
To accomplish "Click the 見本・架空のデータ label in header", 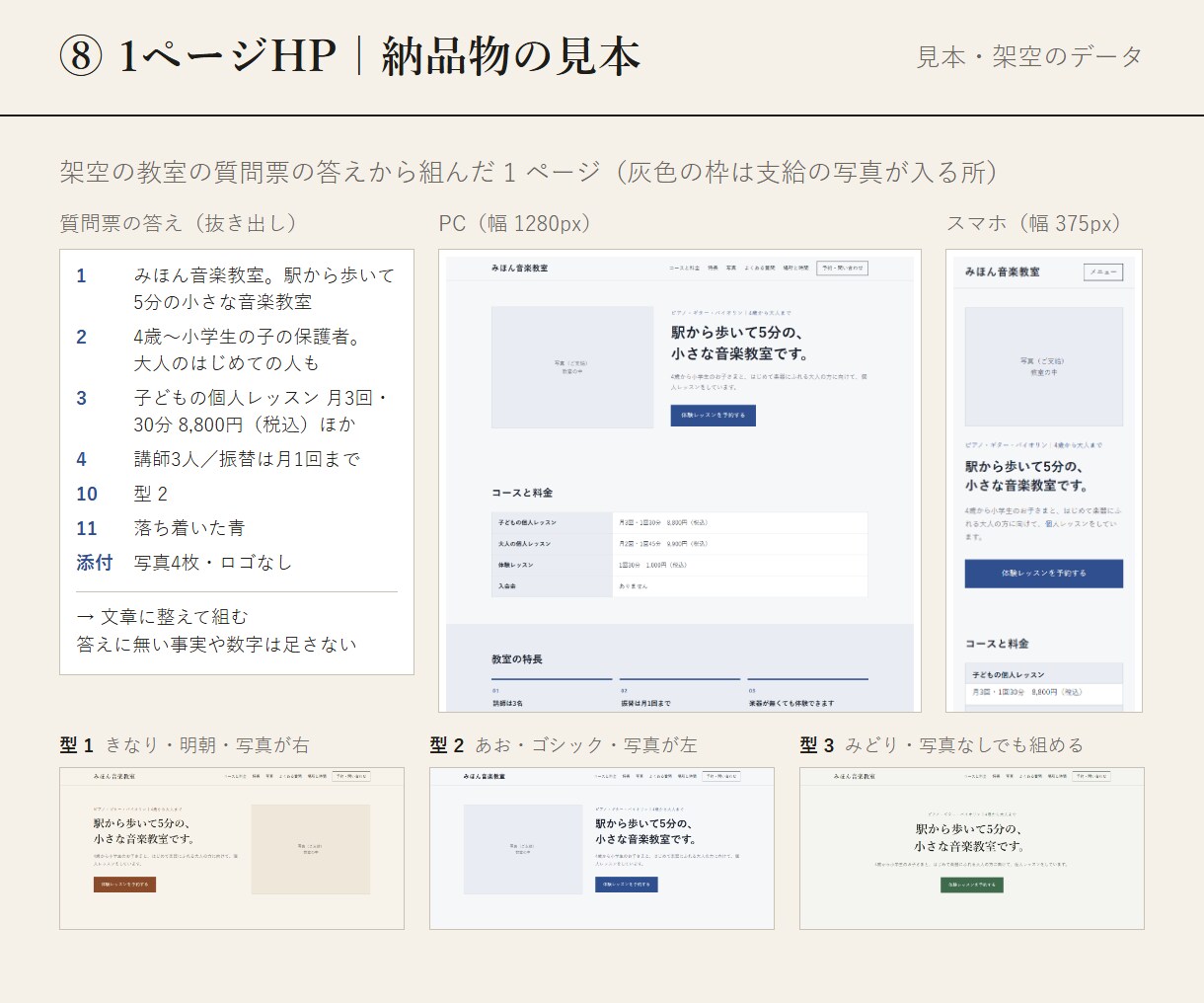I will pos(1029,56).
